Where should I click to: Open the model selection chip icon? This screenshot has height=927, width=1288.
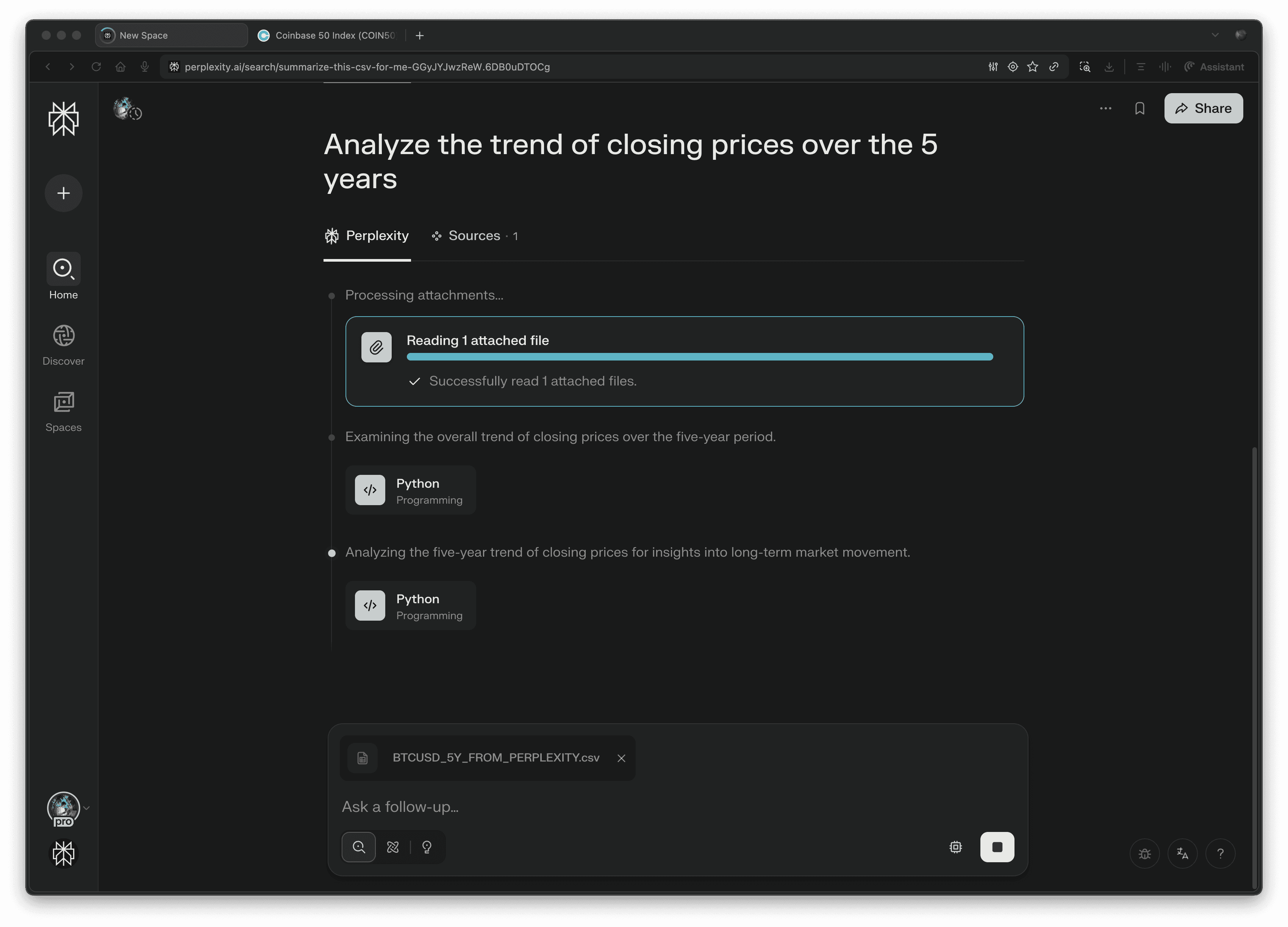(955, 847)
